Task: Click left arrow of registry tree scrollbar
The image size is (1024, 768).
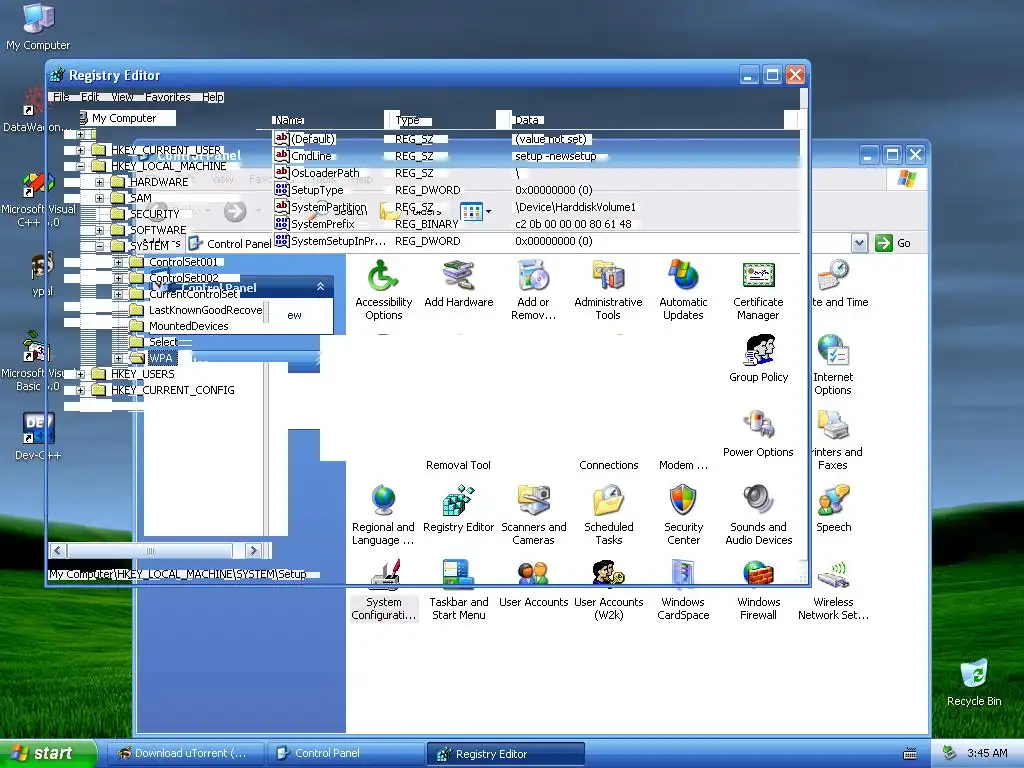Action: tap(57, 551)
